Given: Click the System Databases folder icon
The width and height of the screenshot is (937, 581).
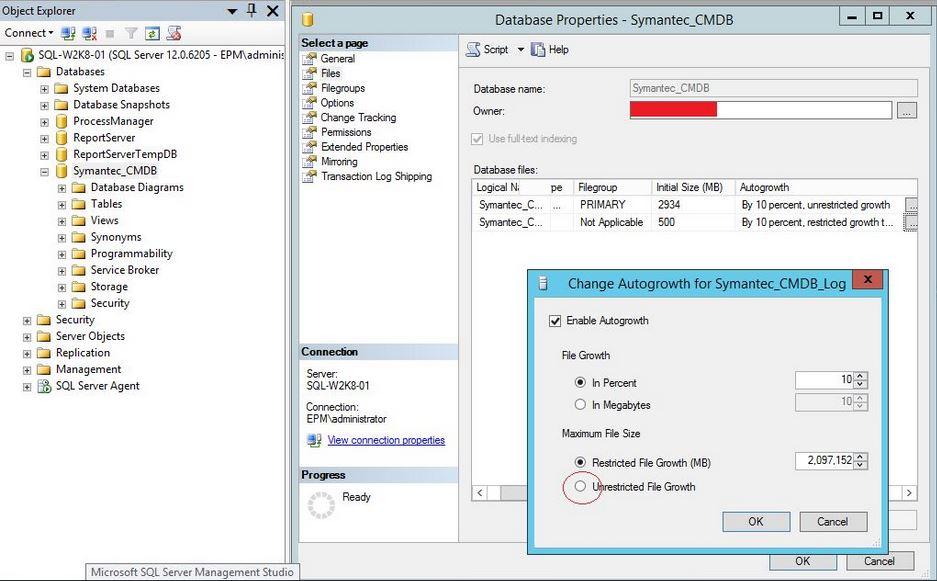Looking at the screenshot, I should coord(61,88).
